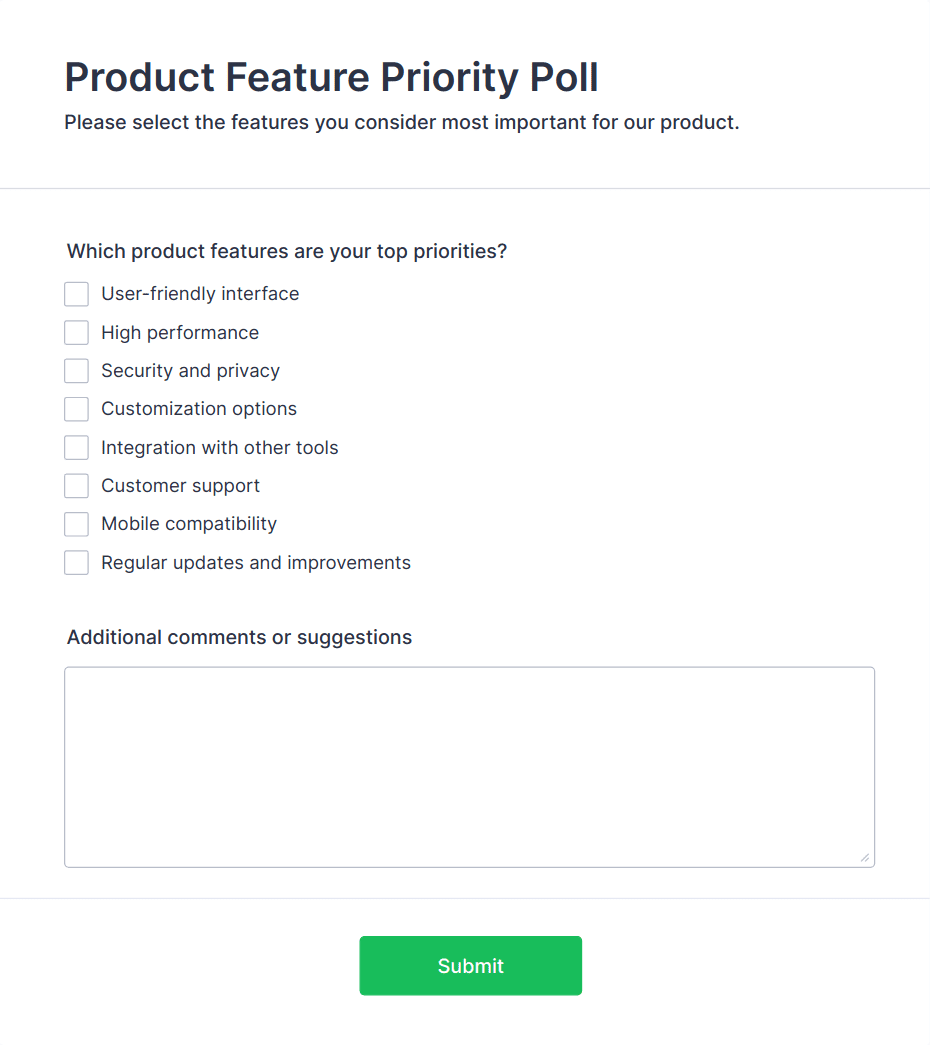Click the Submit button
The height and width of the screenshot is (1045, 930).
click(470, 966)
